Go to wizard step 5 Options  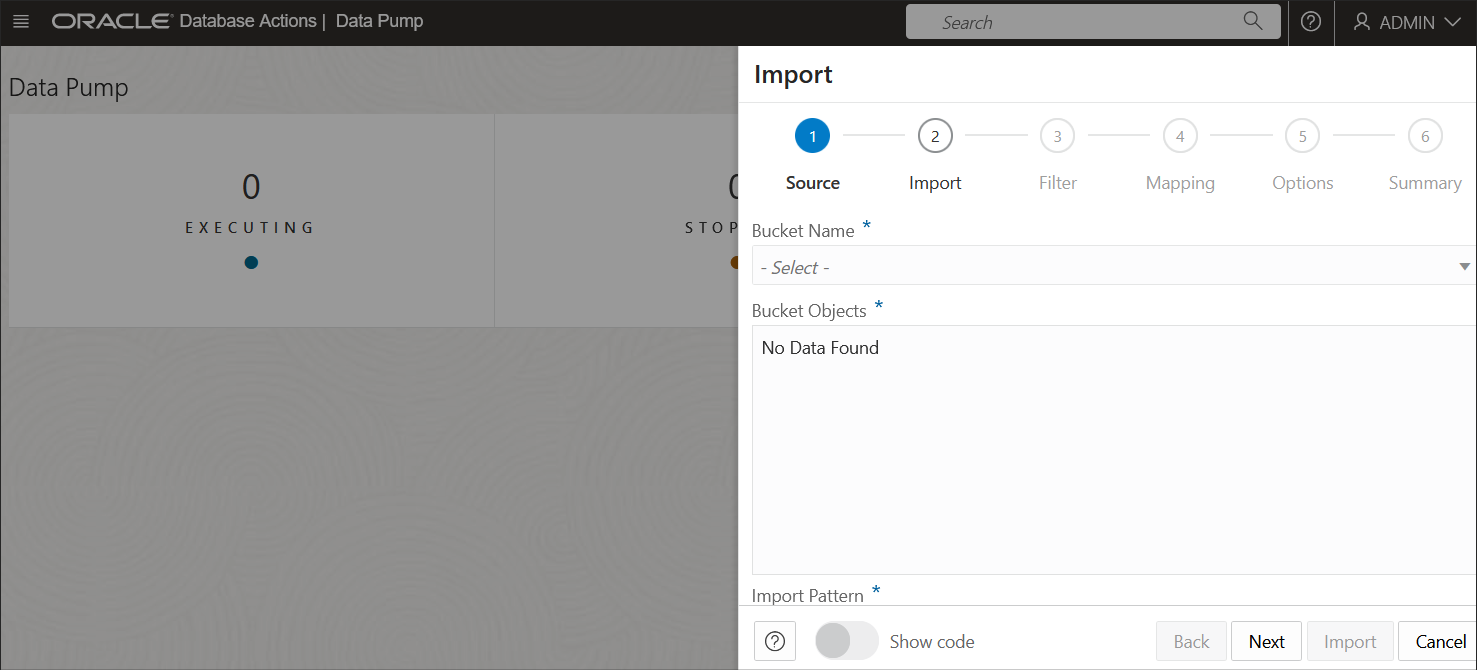[x=1302, y=136]
